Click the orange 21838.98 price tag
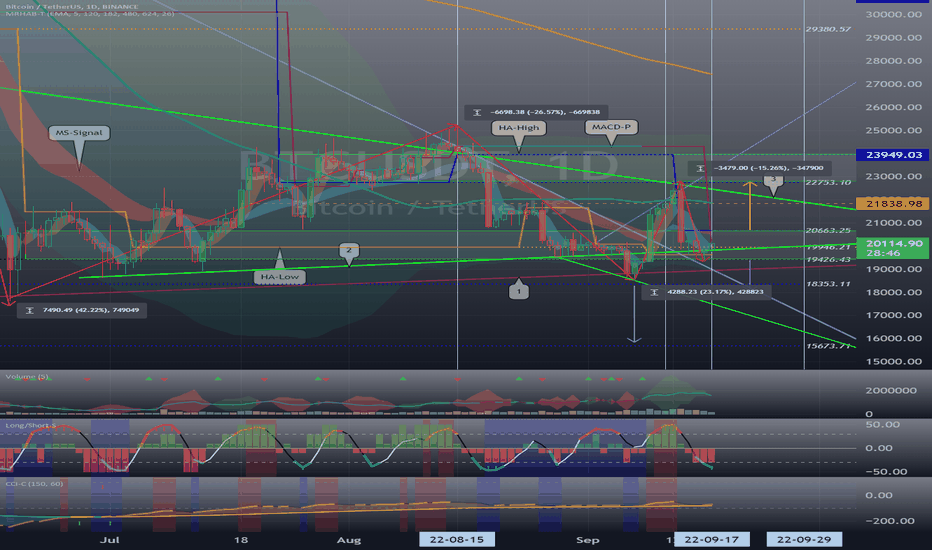Viewport: 932px width, 550px height. pyautogui.click(x=892, y=204)
